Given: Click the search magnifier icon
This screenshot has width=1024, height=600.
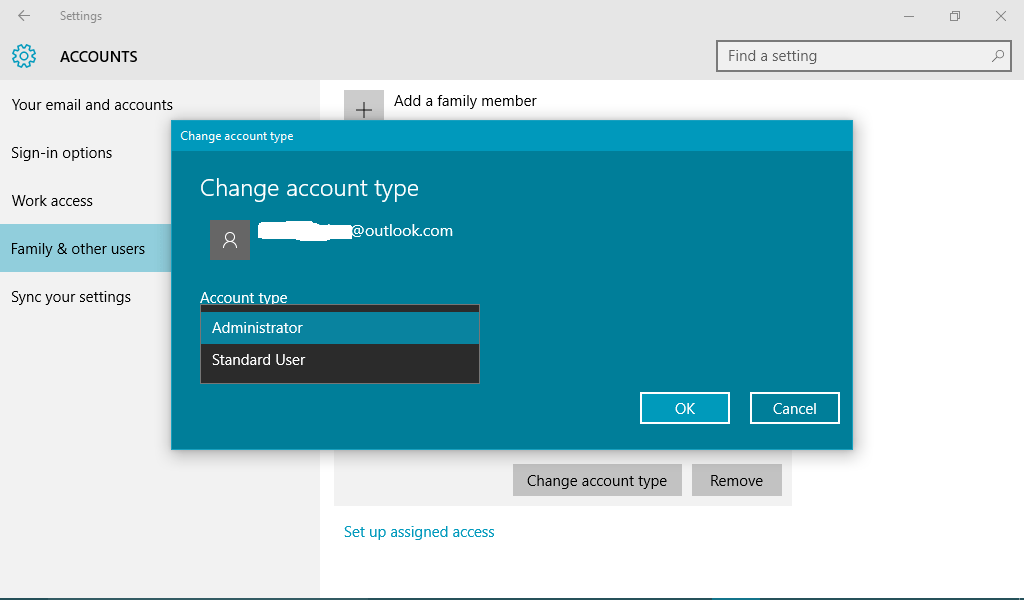Looking at the screenshot, I should pos(997,56).
